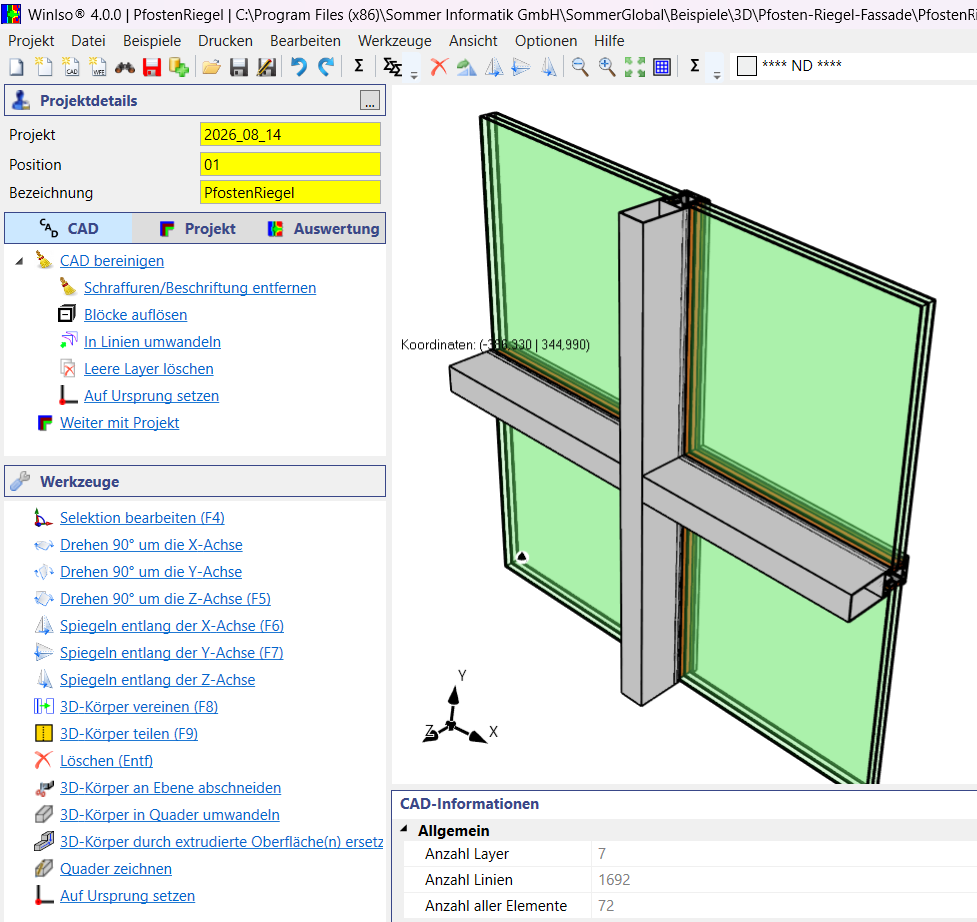Open the Bearbeiten menu

point(305,40)
